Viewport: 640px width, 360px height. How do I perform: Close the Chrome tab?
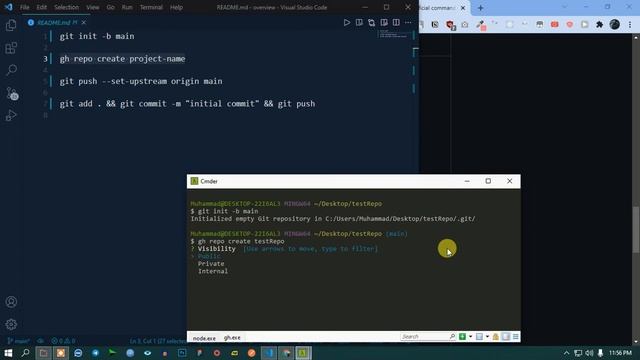(x=463, y=8)
